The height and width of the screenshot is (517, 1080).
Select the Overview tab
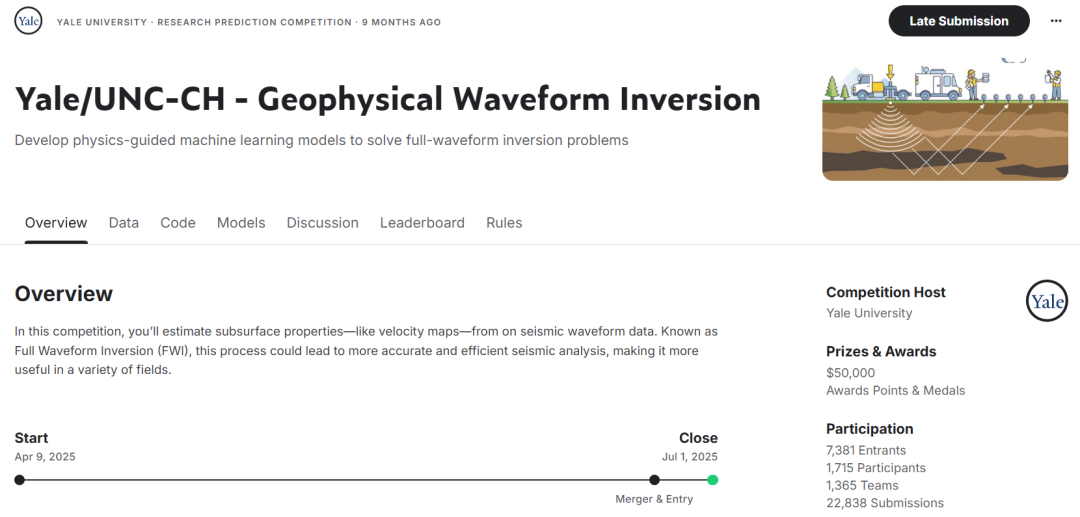[x=56, y=223]
